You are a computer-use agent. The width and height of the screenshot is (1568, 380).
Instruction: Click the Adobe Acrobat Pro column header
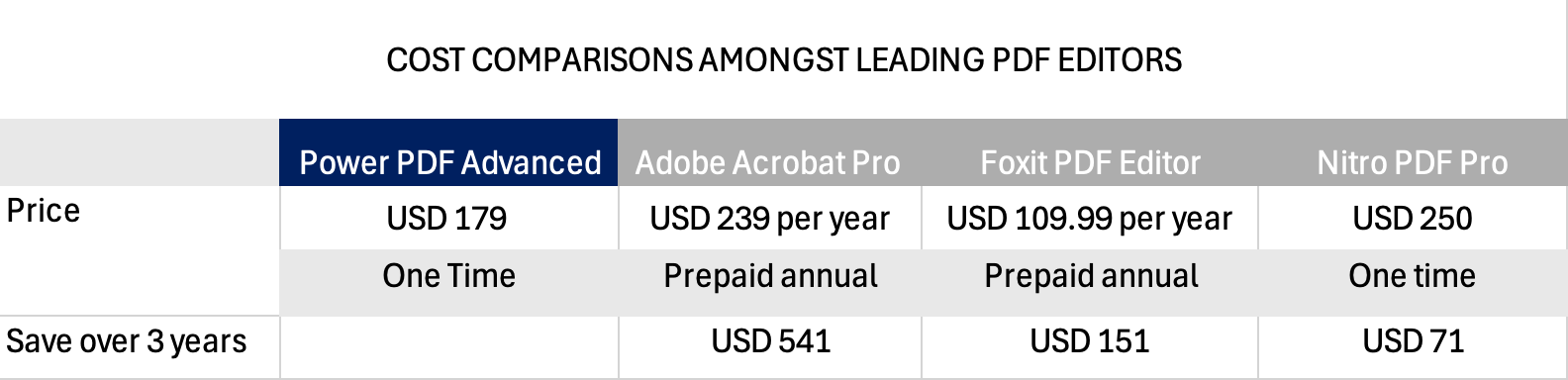coord(769,152)
